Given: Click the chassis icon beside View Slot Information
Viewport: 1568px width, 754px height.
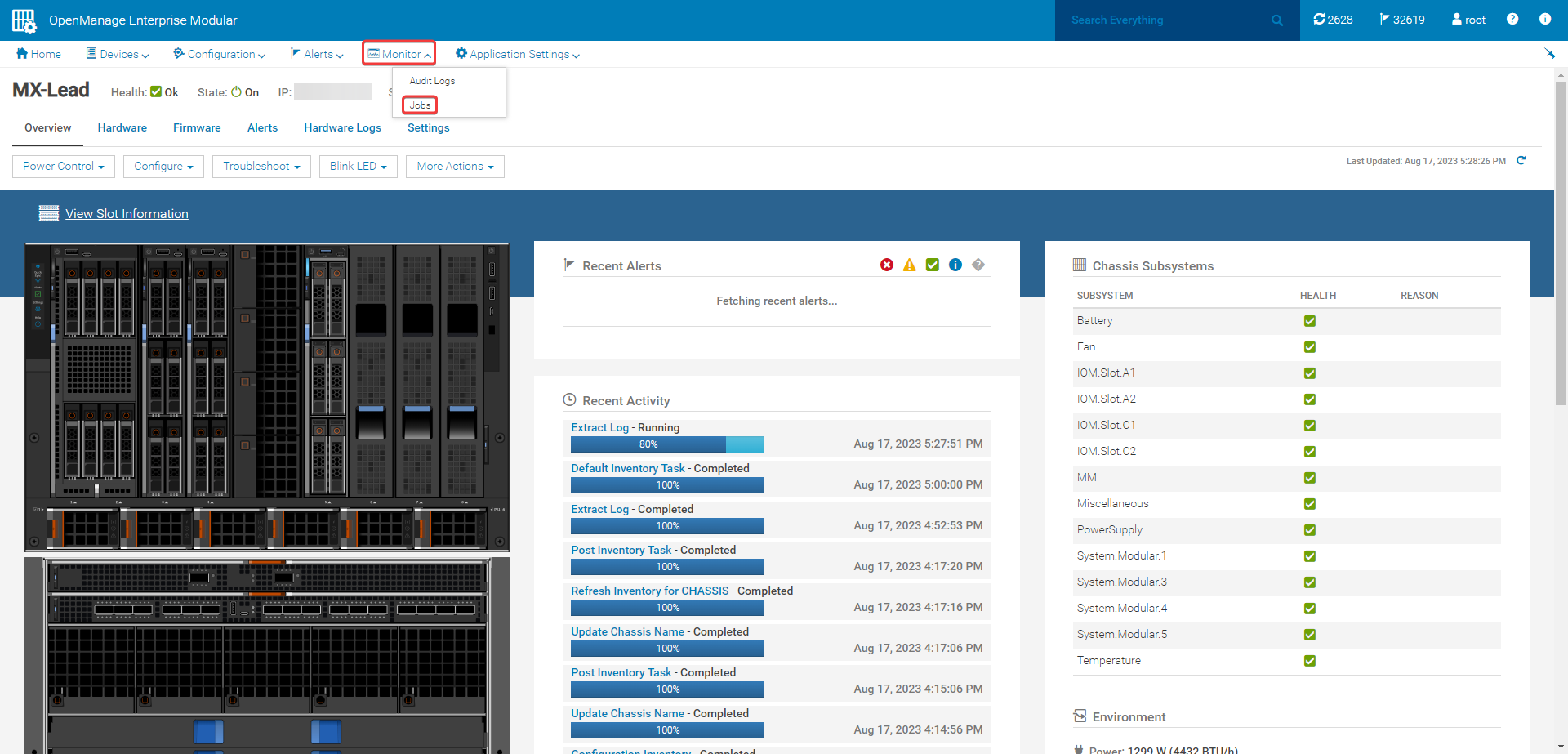Looking at the screenshot, I should point(48,212).
